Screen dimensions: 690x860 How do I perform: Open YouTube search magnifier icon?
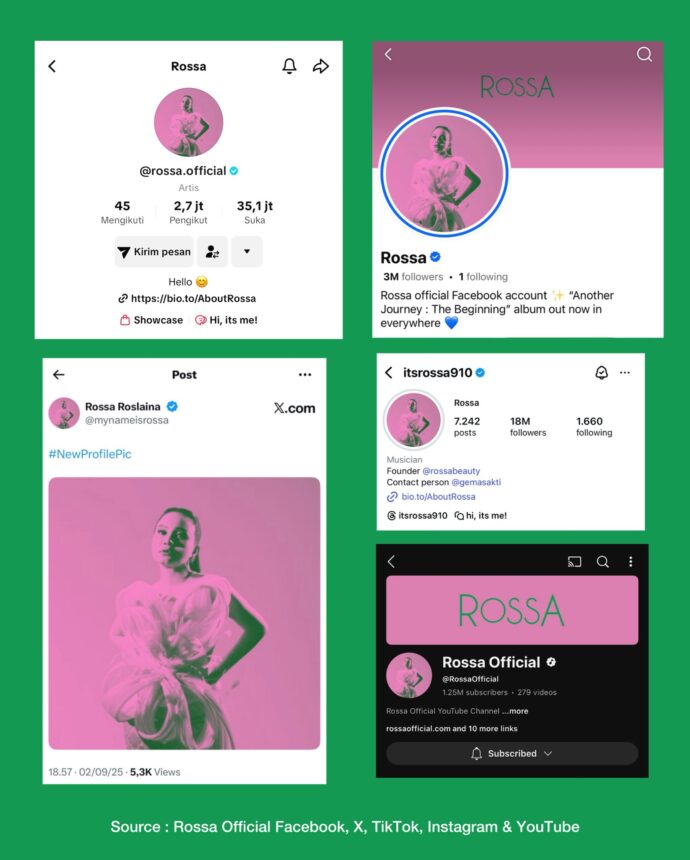603,562
